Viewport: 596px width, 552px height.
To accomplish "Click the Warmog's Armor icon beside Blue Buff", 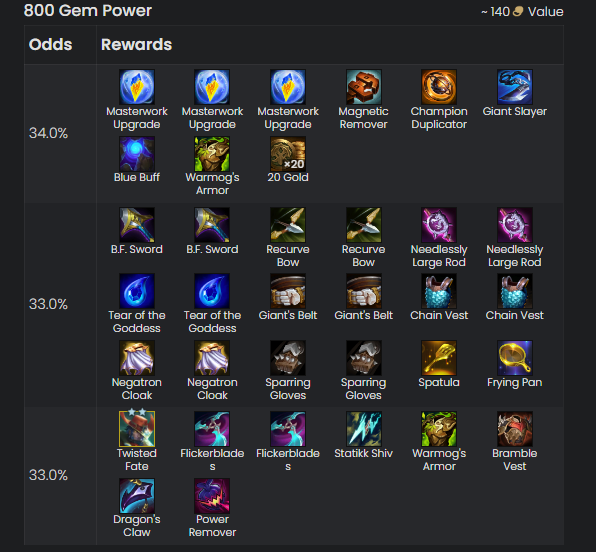I will pos(212,154).
